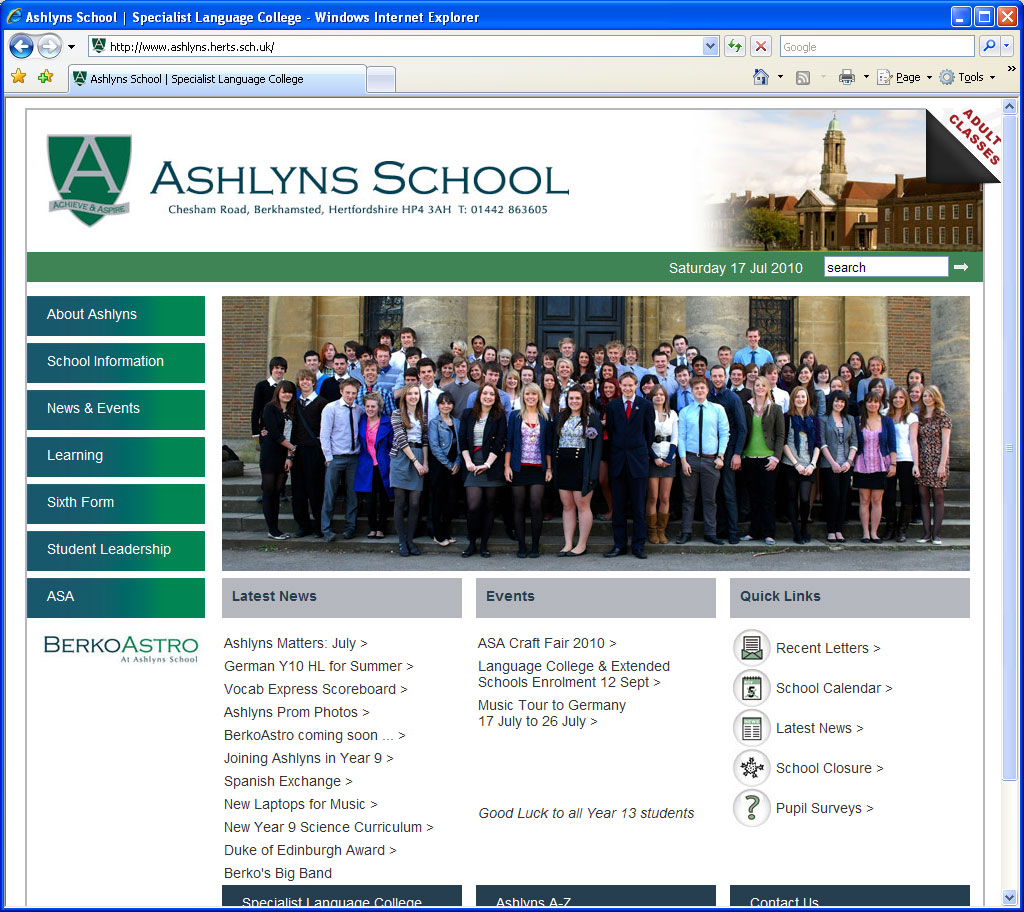Open the Page menu

pyautogui.click(x=904, y=77)
